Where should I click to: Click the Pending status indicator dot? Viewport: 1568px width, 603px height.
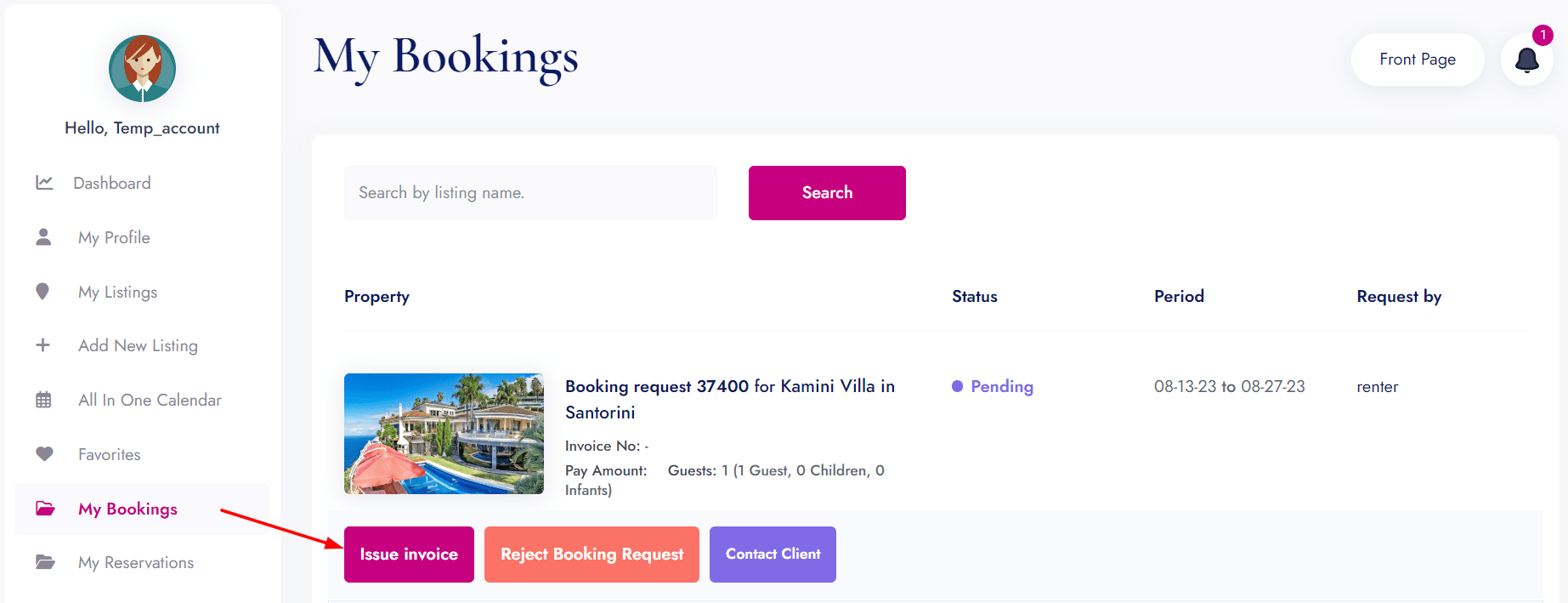(x=957, y=386)
